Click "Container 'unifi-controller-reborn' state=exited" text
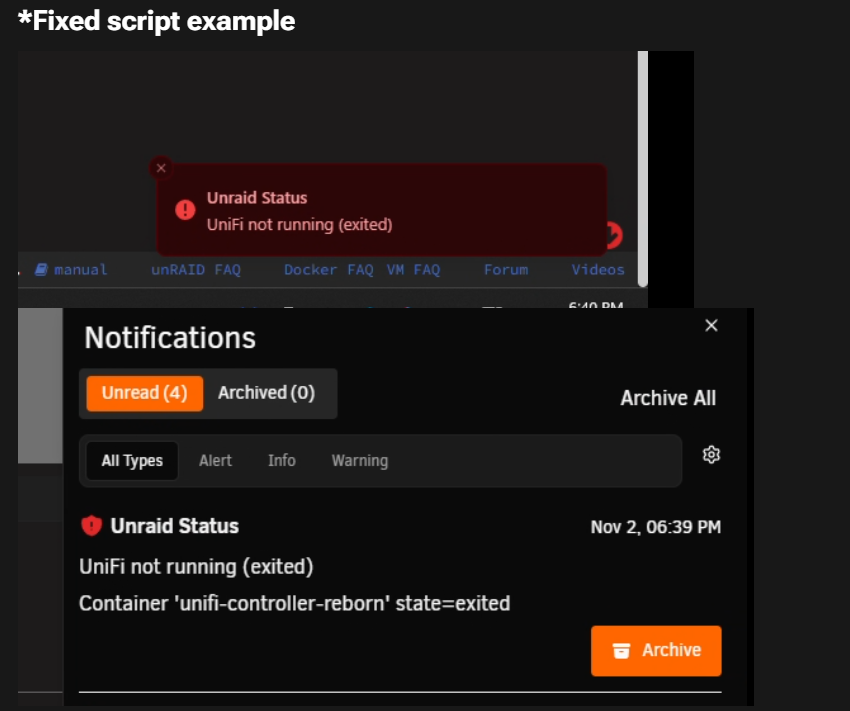Screen dimensions: 850x711 pyautogui.click(x=294, y=603)
